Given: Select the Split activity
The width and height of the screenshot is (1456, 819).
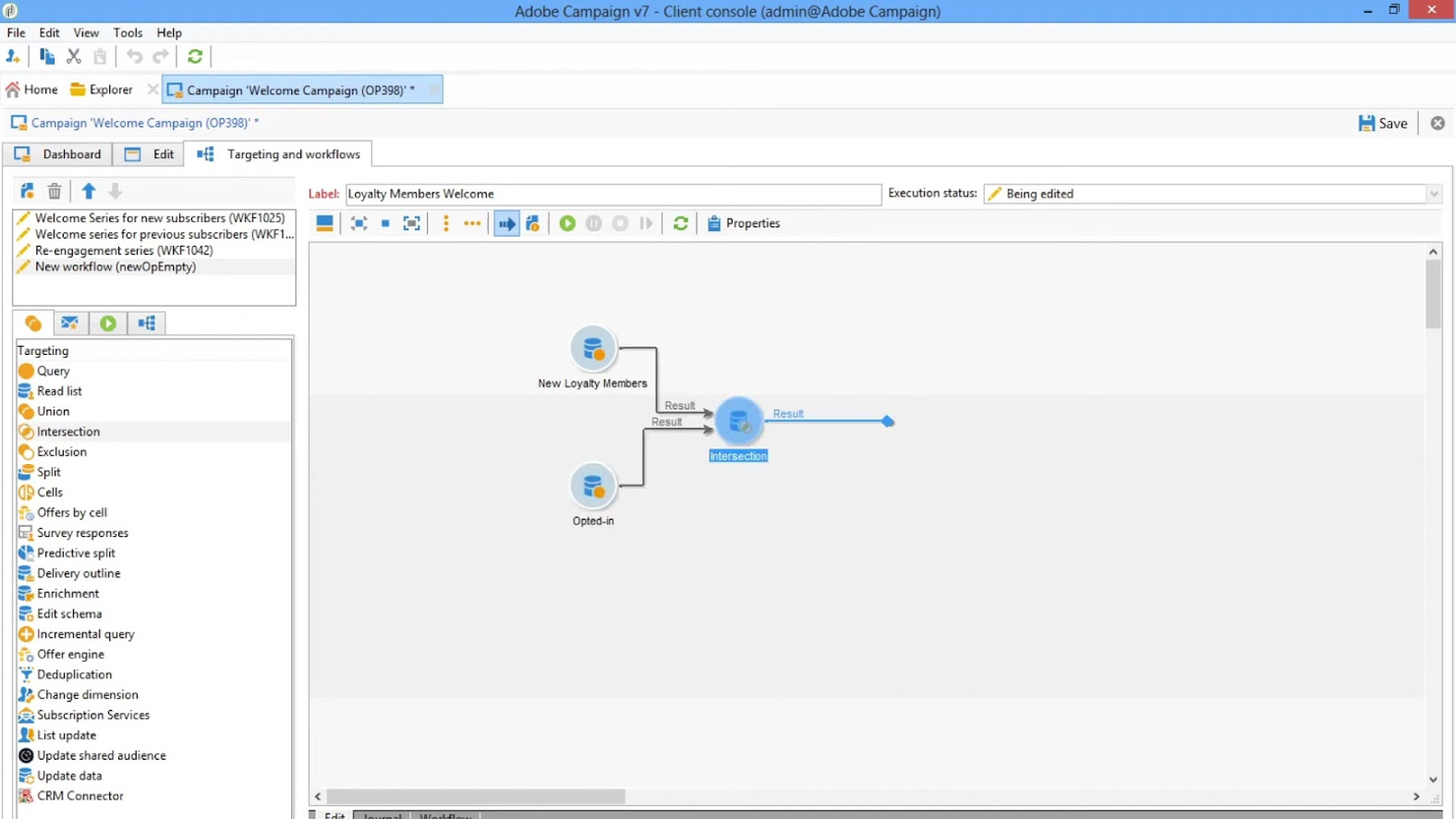Looking at the screenshot, I should (153, 472).
